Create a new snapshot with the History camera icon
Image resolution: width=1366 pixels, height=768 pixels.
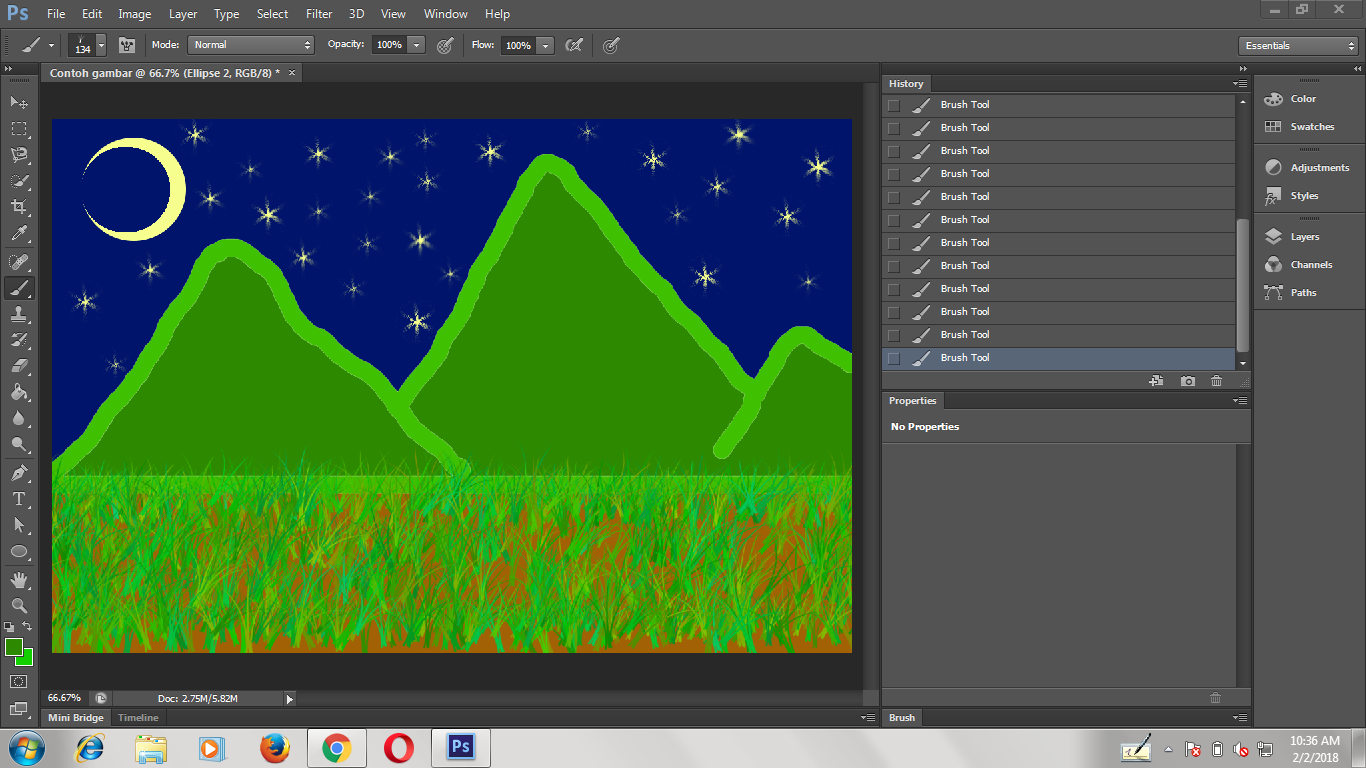click(1188, 381)
